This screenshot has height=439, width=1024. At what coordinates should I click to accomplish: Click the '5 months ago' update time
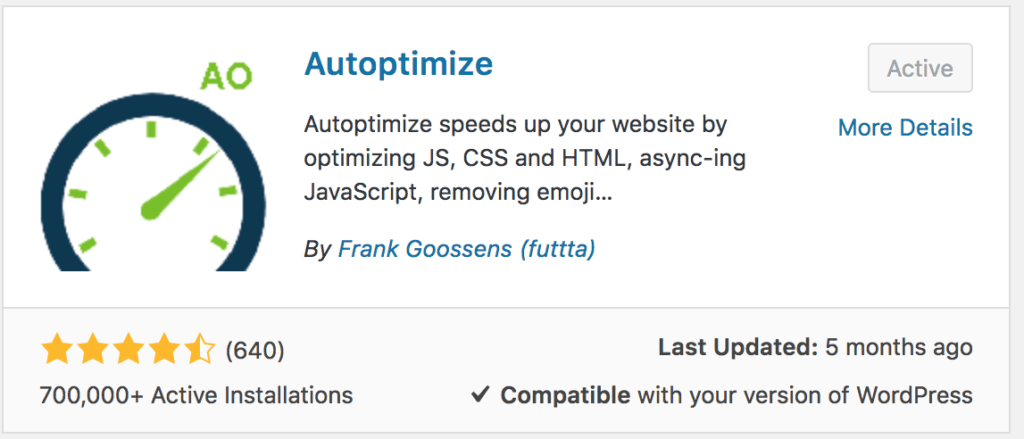tap(898, 348)
